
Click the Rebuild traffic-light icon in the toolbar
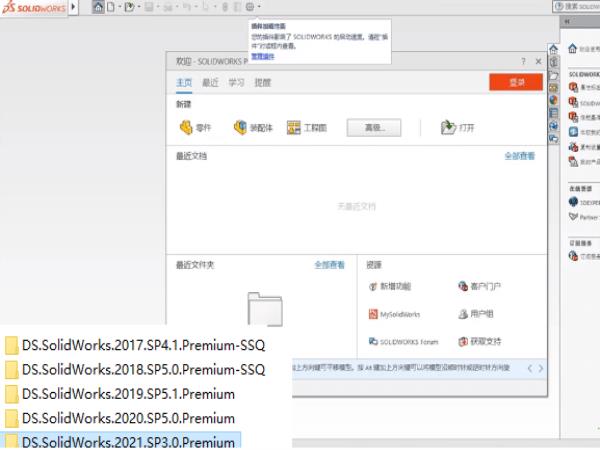point(225,7)
